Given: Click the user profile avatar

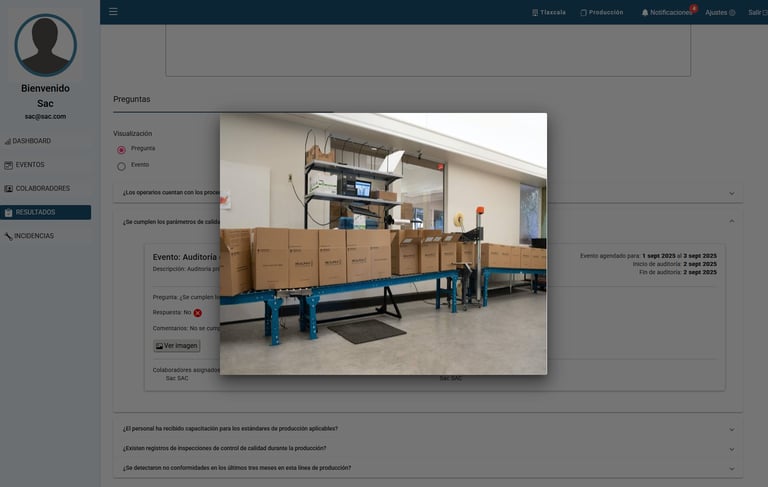Looking at the screenshot, I should click(46, 45).
